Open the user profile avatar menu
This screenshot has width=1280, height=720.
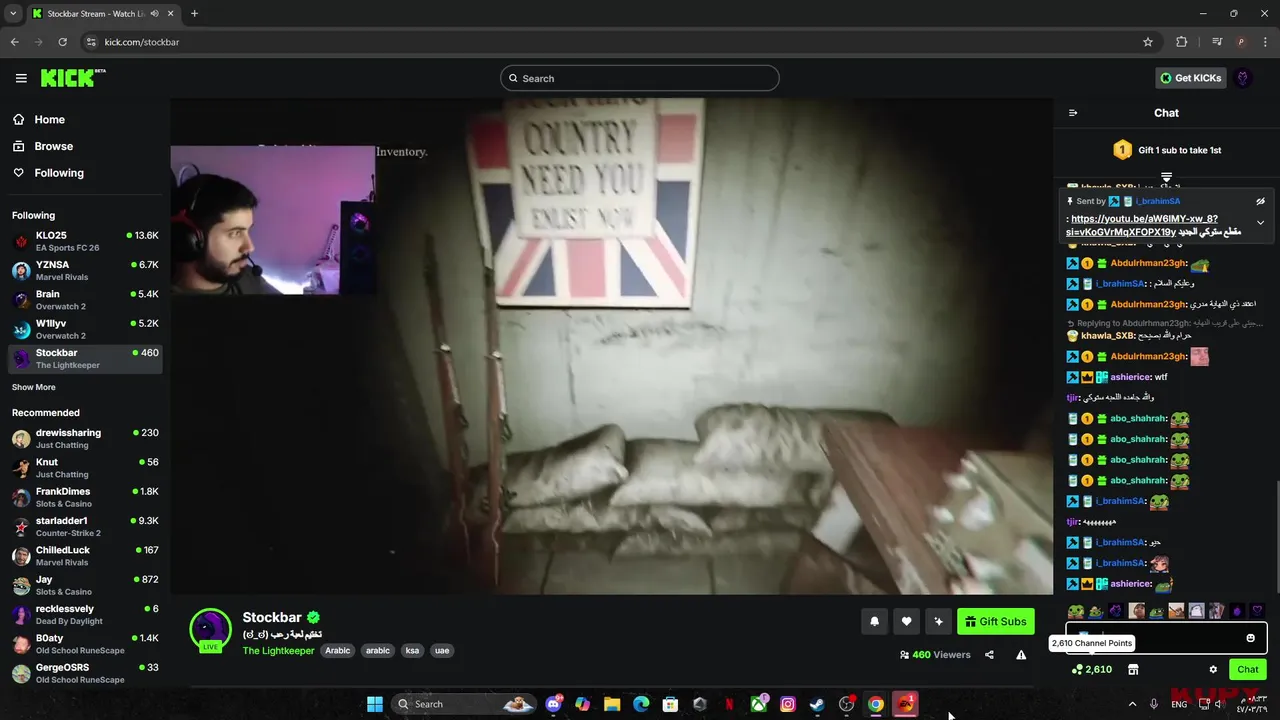(x=1243, y=78)
